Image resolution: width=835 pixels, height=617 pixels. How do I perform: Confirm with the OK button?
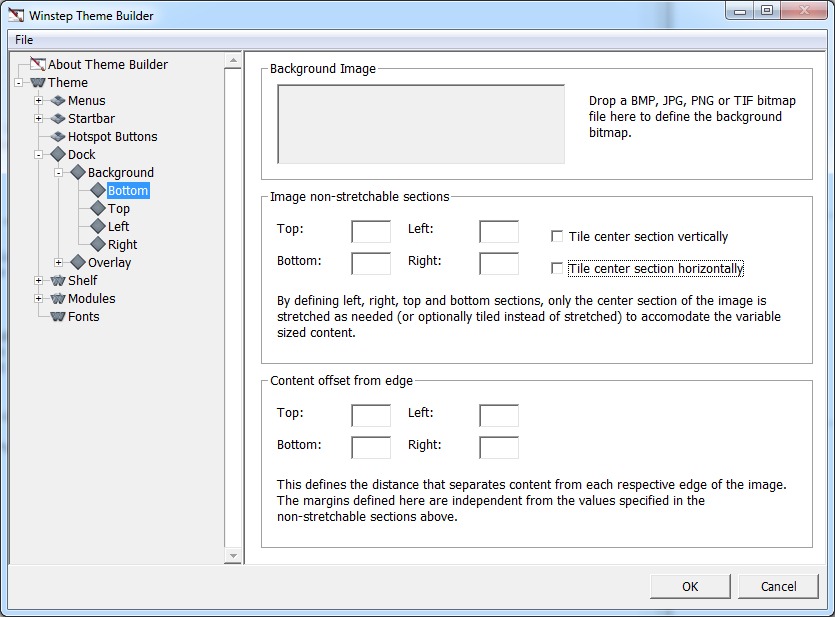point(690,586)
